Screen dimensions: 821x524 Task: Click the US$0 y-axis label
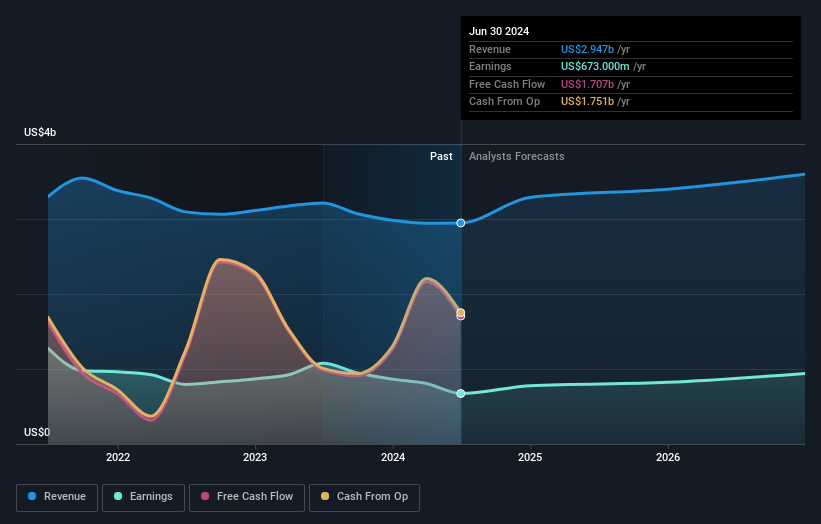(37, 432)
